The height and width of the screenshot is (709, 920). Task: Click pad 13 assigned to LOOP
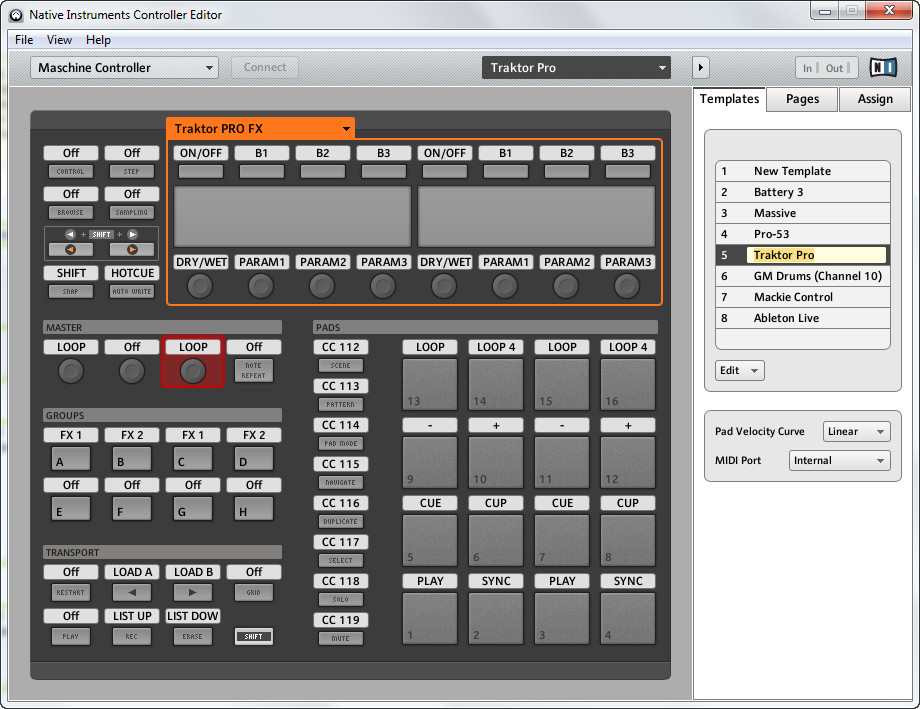point(430,384)
